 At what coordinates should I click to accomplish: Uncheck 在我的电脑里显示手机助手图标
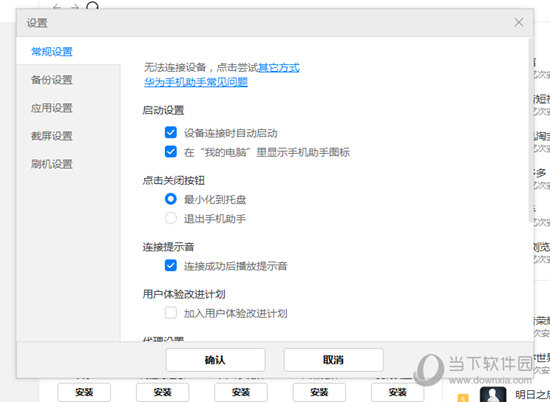170,152
